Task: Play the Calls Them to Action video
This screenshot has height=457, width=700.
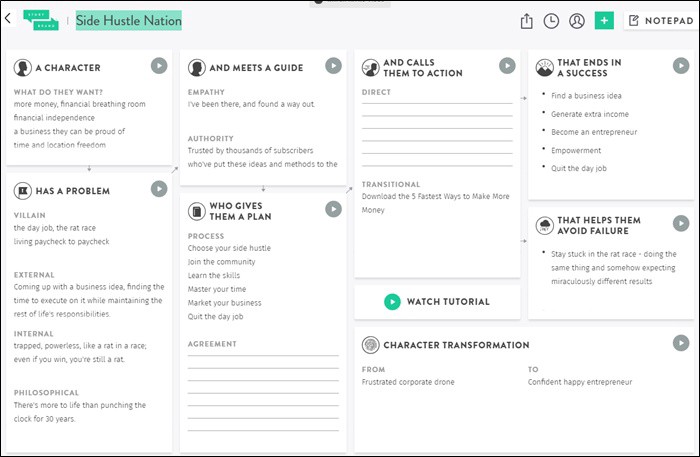Action: pyautogui.click(x=507, y=66)
